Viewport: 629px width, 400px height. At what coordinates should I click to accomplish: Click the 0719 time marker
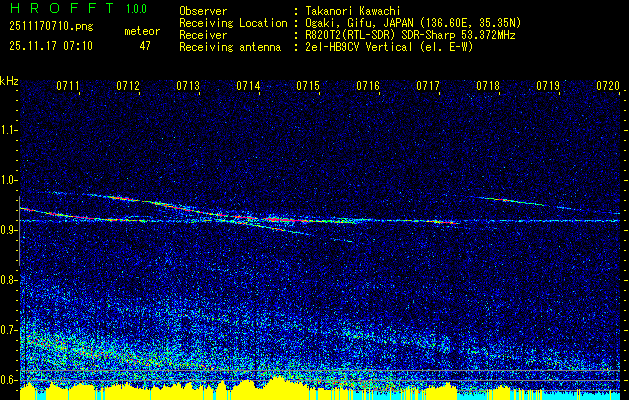tap(548, 86)
